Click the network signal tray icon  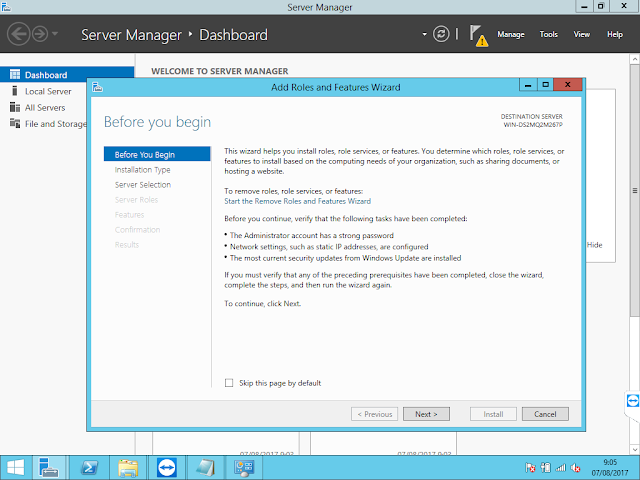561,468
